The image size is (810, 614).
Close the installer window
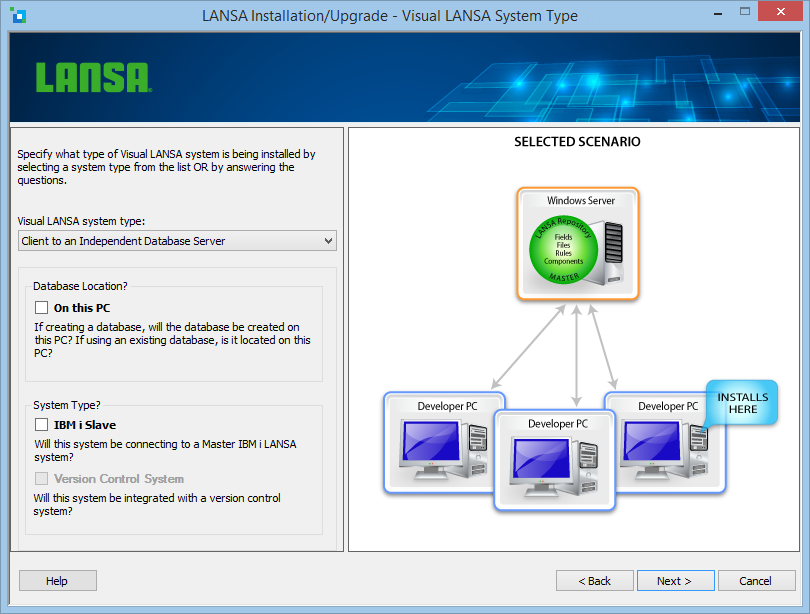[x=780, y=11]
